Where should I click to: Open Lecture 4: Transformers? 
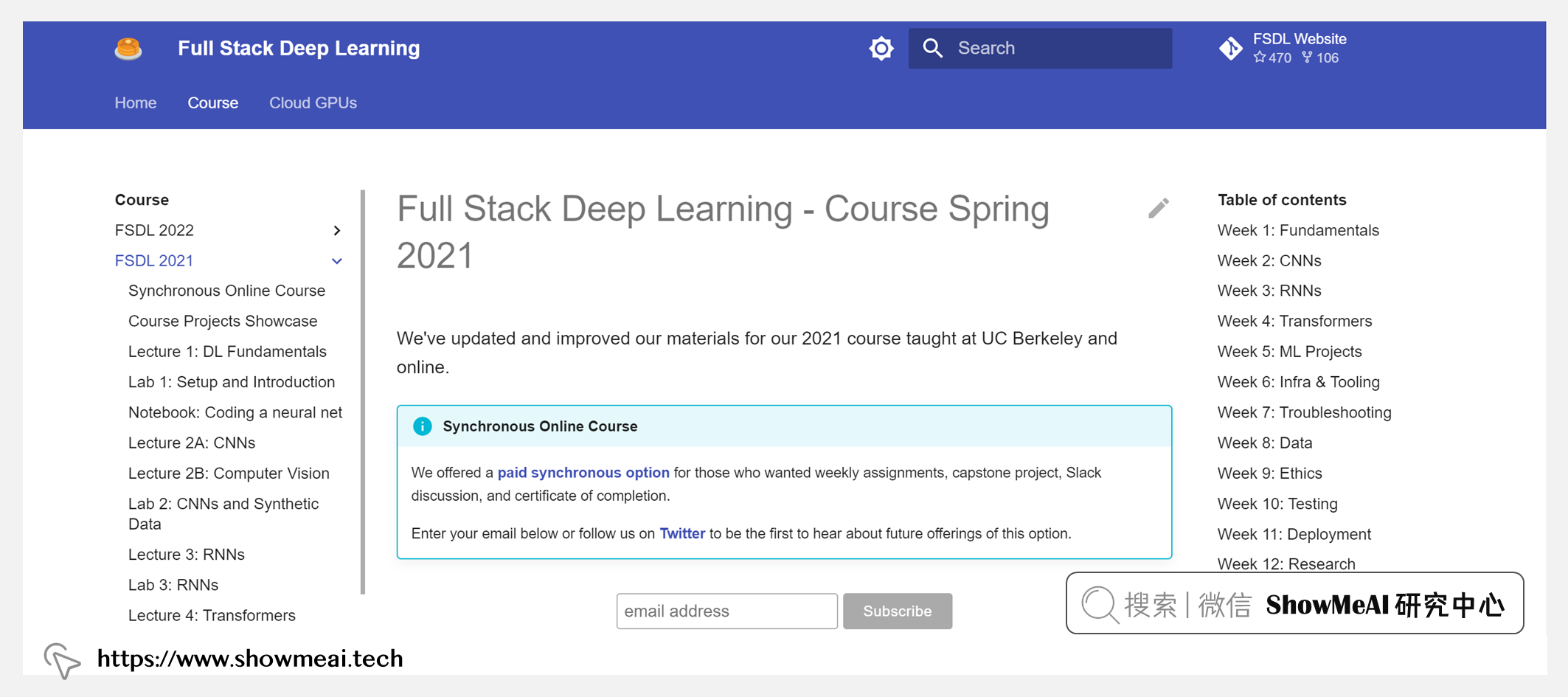click(212, 615)
